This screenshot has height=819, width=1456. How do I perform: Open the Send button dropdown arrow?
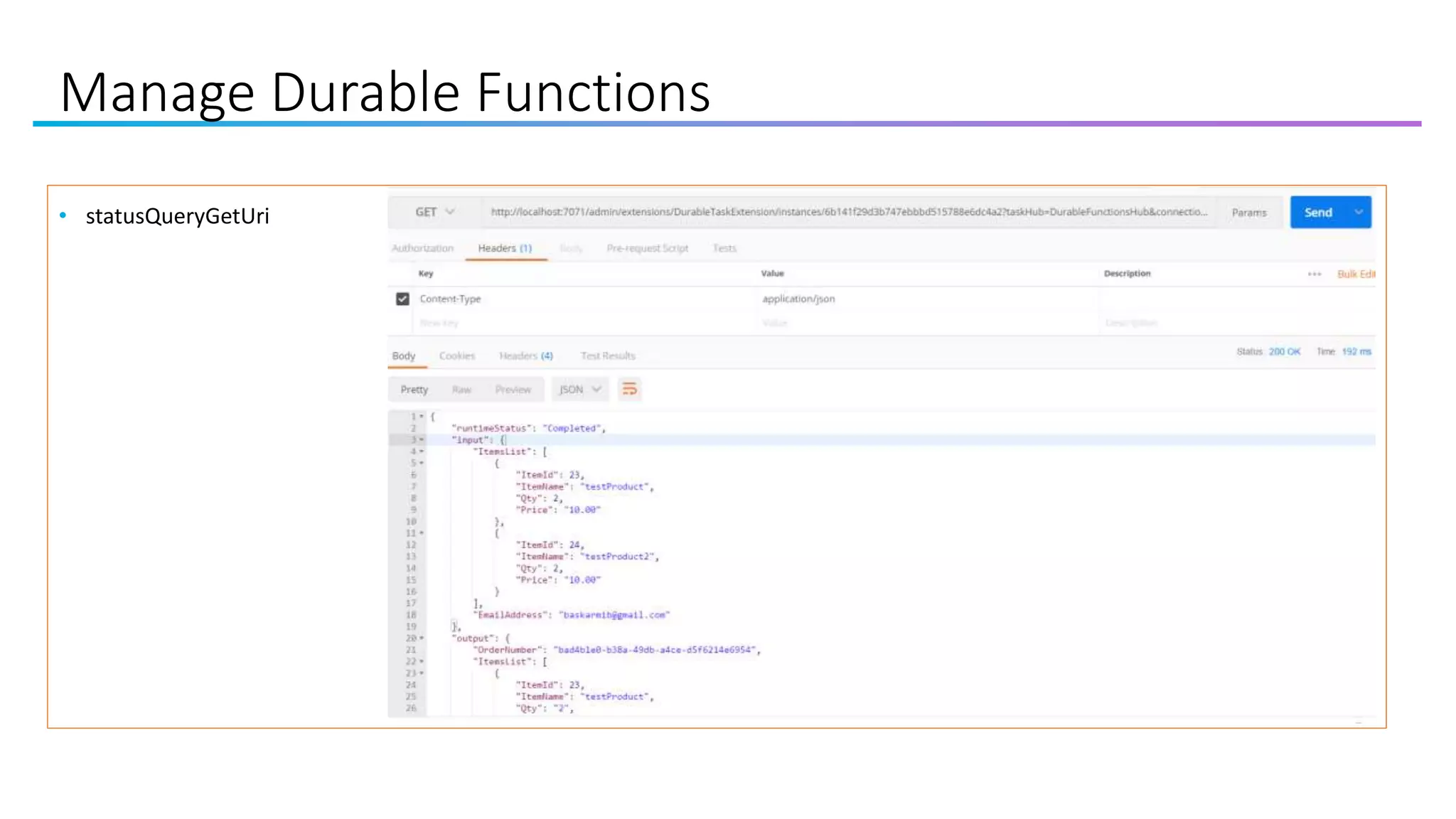[x=1358, y=212]
